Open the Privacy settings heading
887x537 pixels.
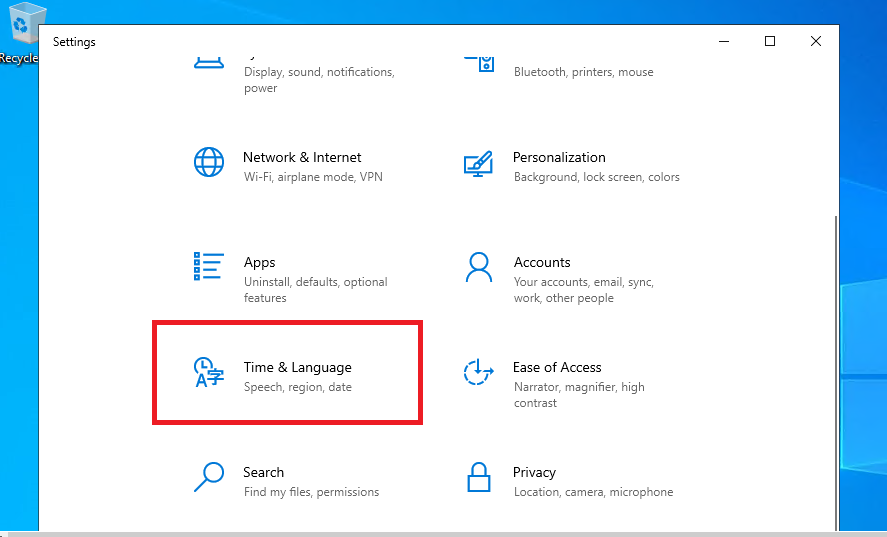(x=535, y=472)
